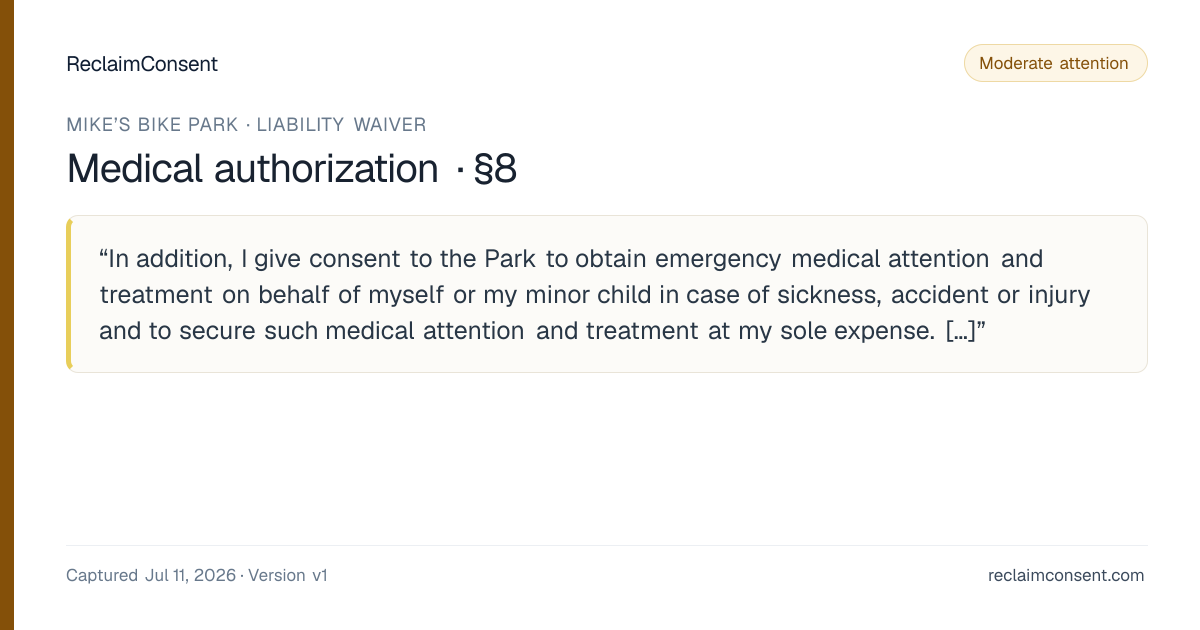The image size is (1200, 630).
Task: Click the yellow accent bar of quote
Action: (x=69, y=294)
